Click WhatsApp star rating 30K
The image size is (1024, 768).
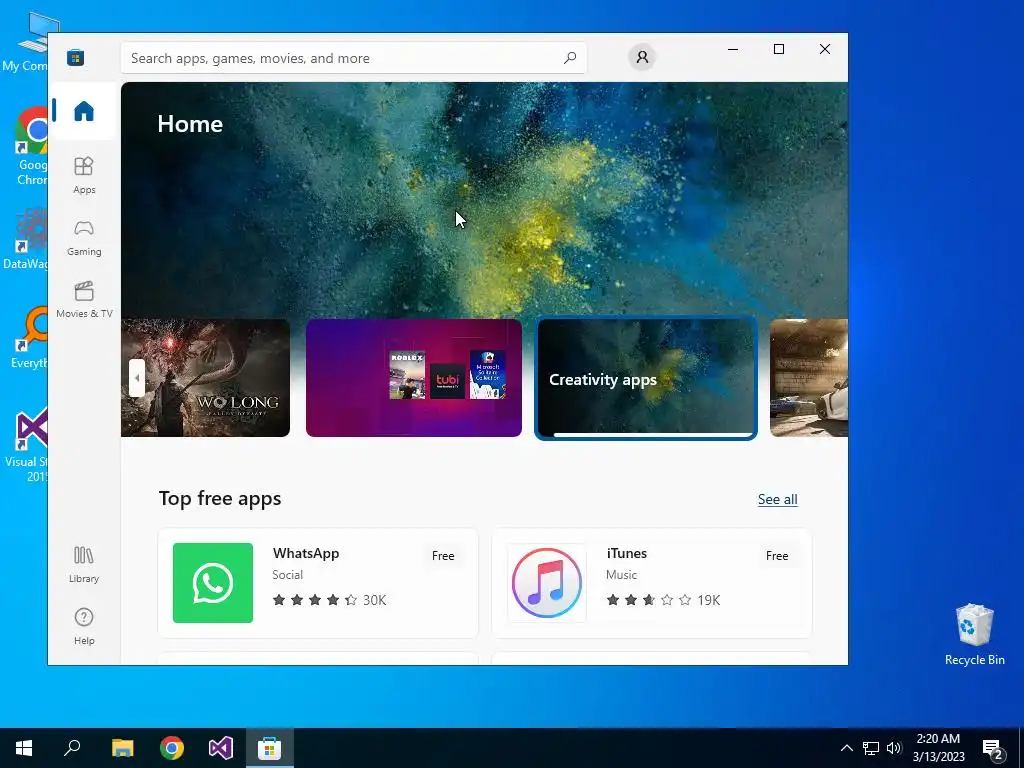tap(329, 600)
